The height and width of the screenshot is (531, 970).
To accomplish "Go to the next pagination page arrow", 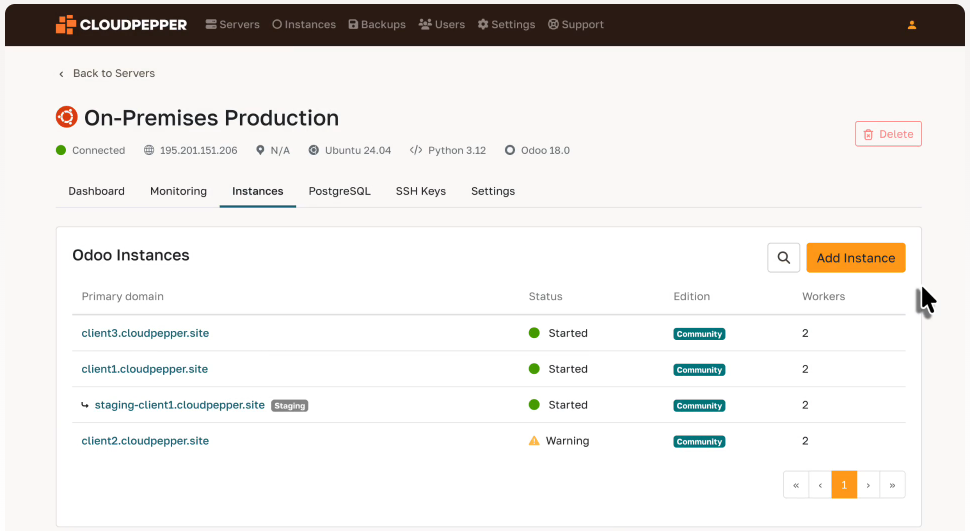I will click(868, 485).
